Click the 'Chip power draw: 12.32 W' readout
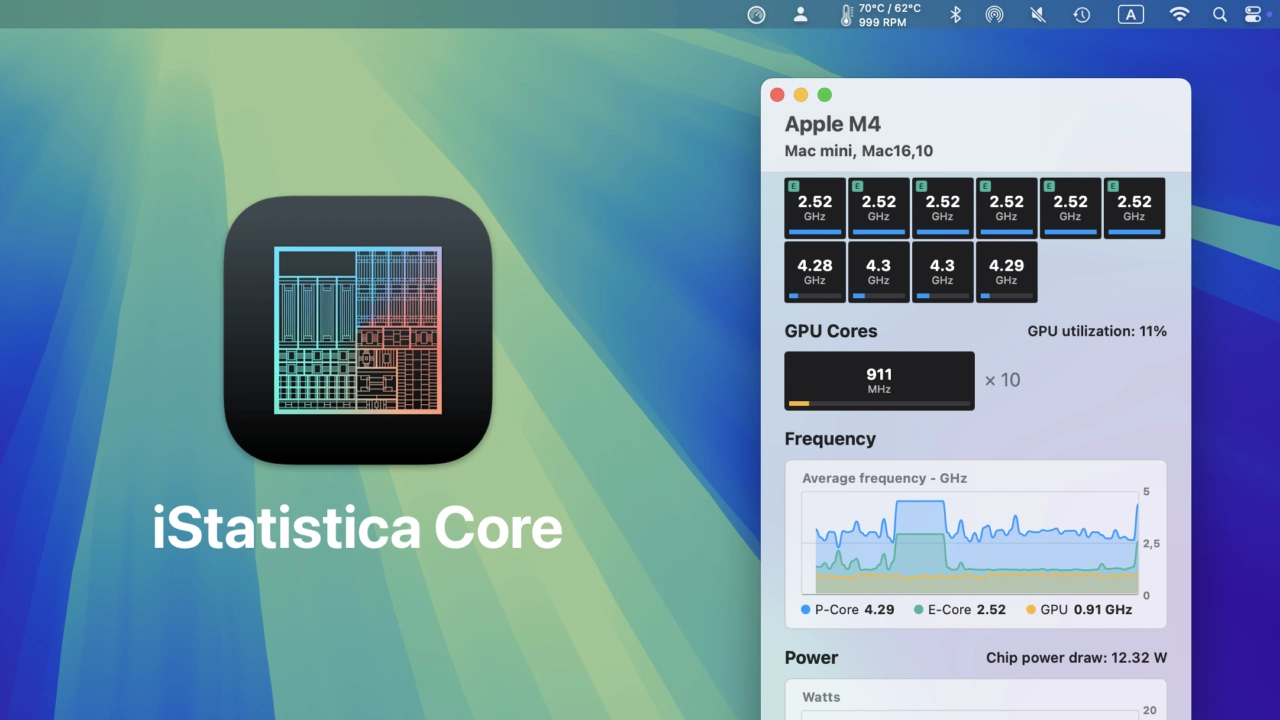Image resolution: width=1280 pixels, height=720 pixels. click(x=1076, y=658)
